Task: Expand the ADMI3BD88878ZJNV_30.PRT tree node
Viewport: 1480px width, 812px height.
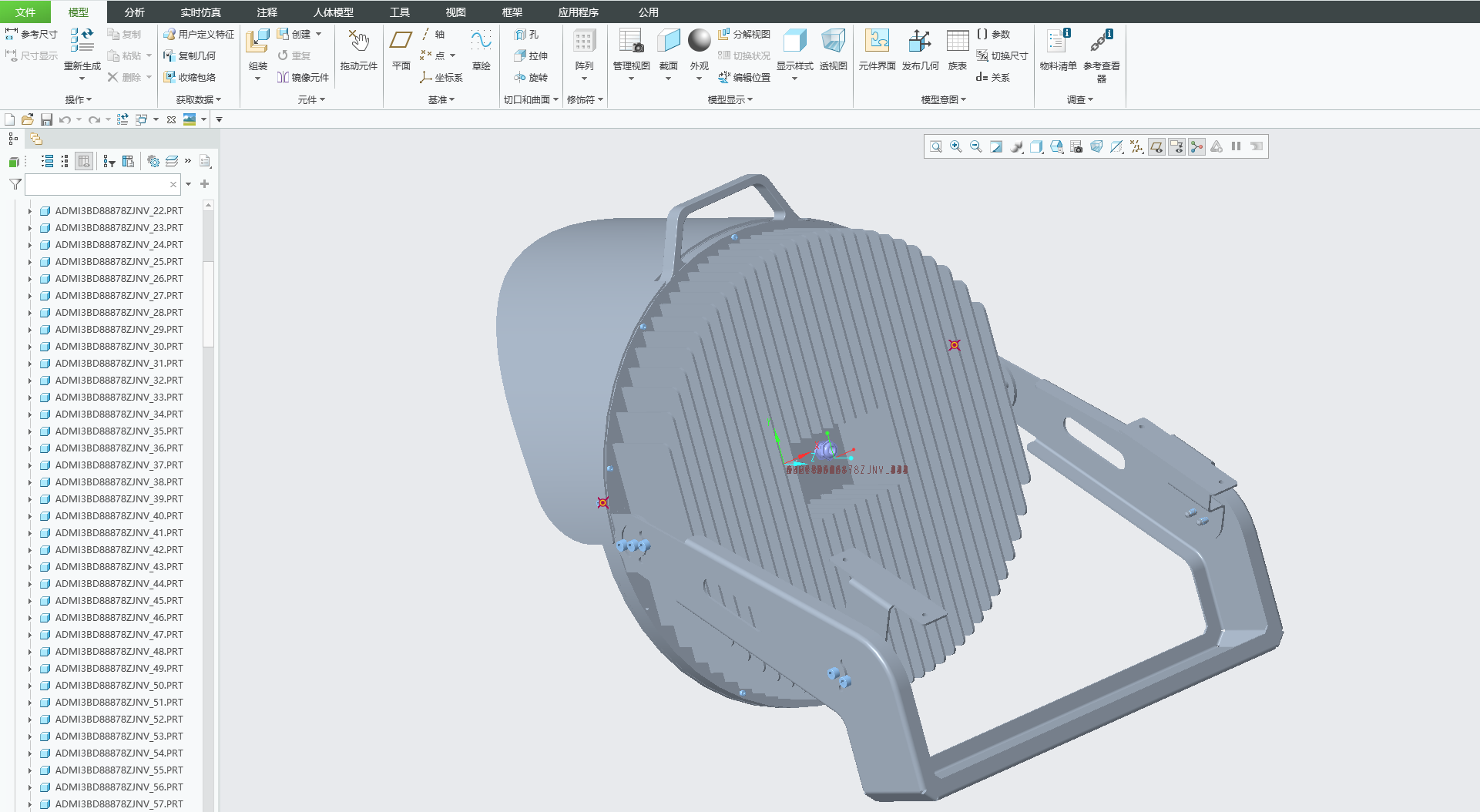Action: 30,347
